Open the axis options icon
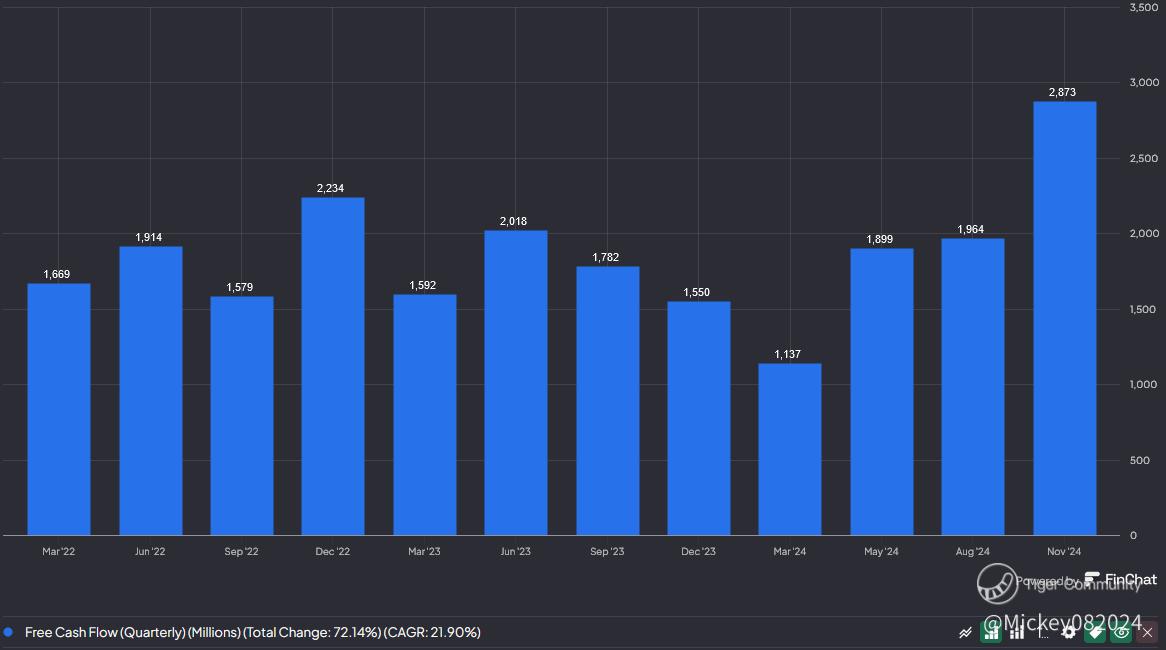This screenshot has width=1166, height=650. (1043, 633)
